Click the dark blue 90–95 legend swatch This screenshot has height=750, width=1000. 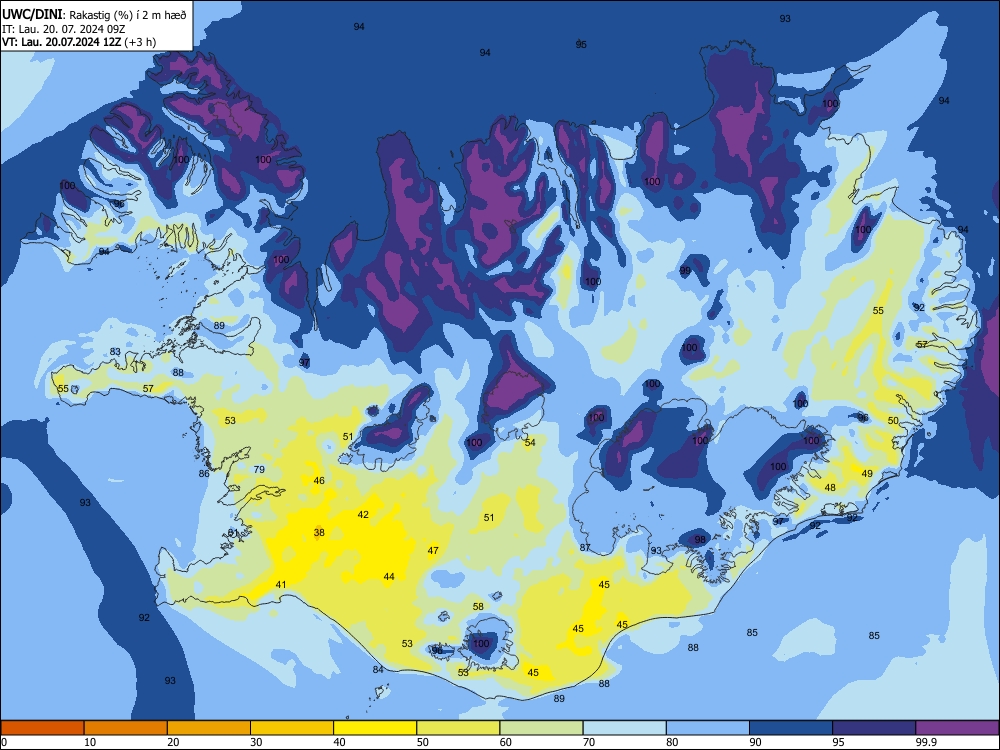pos(791,728)
